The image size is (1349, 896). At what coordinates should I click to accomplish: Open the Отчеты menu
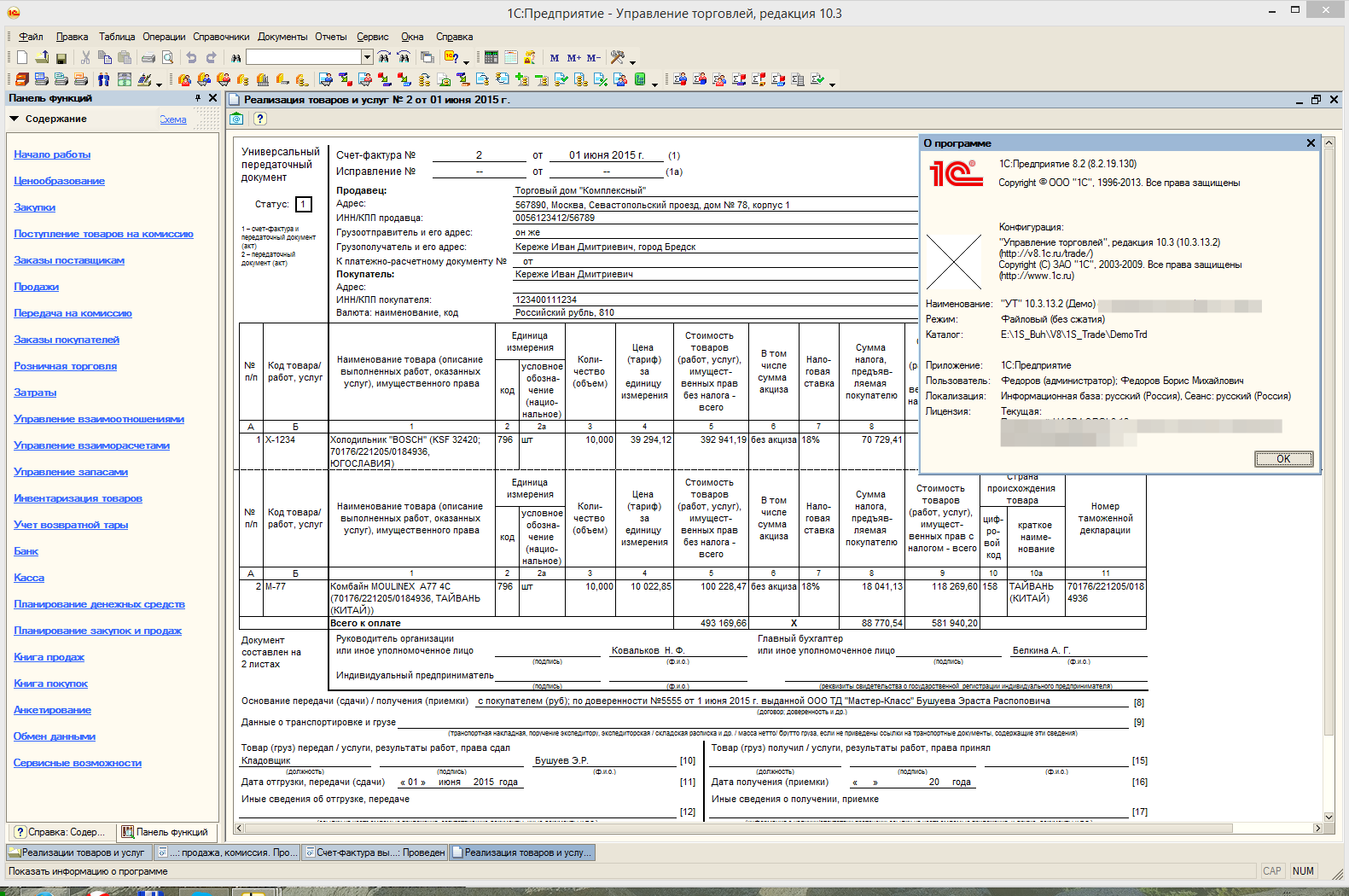[x=331, y=37]
